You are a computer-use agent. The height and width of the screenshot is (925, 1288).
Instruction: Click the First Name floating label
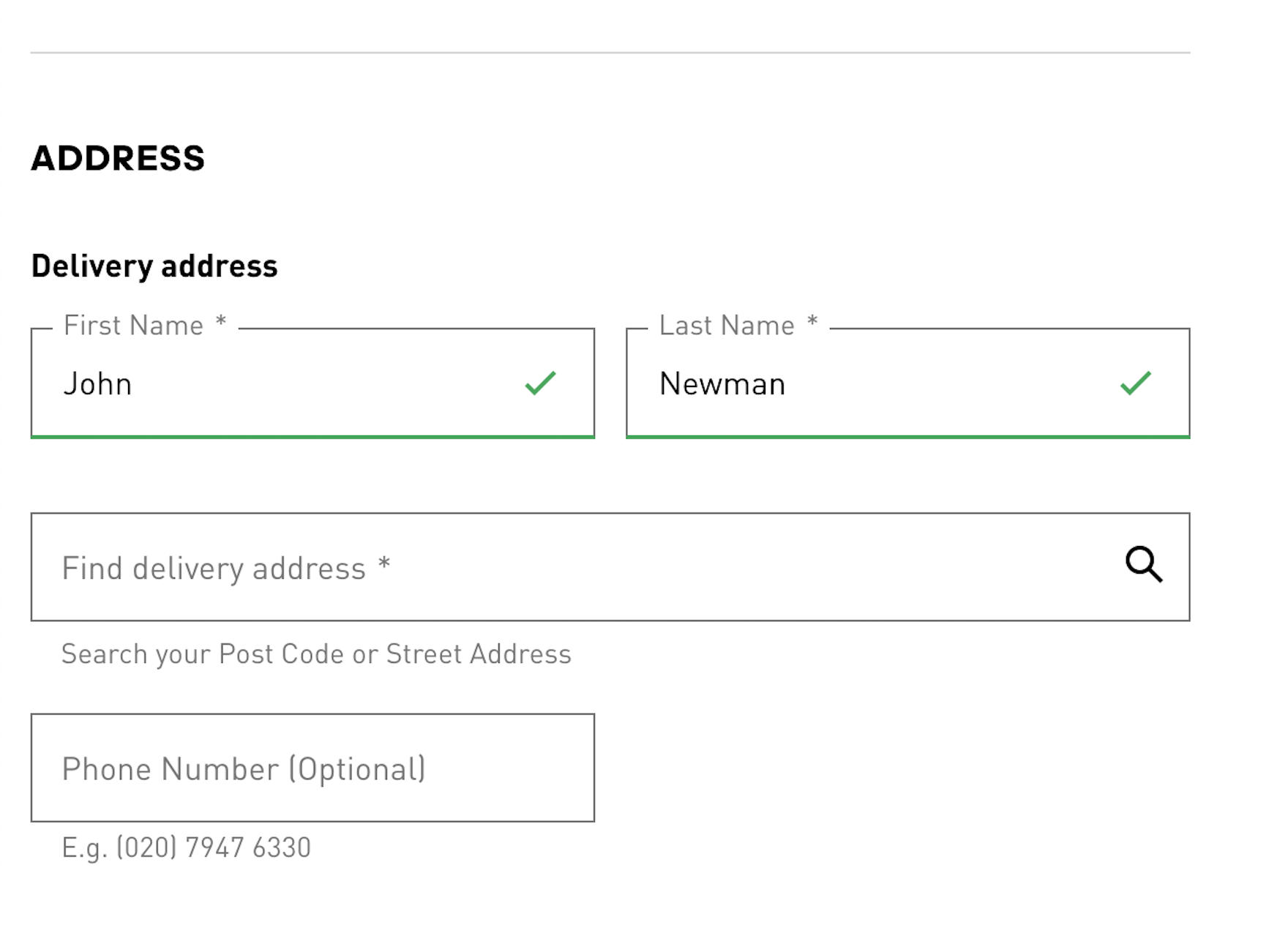click(133, 326)
